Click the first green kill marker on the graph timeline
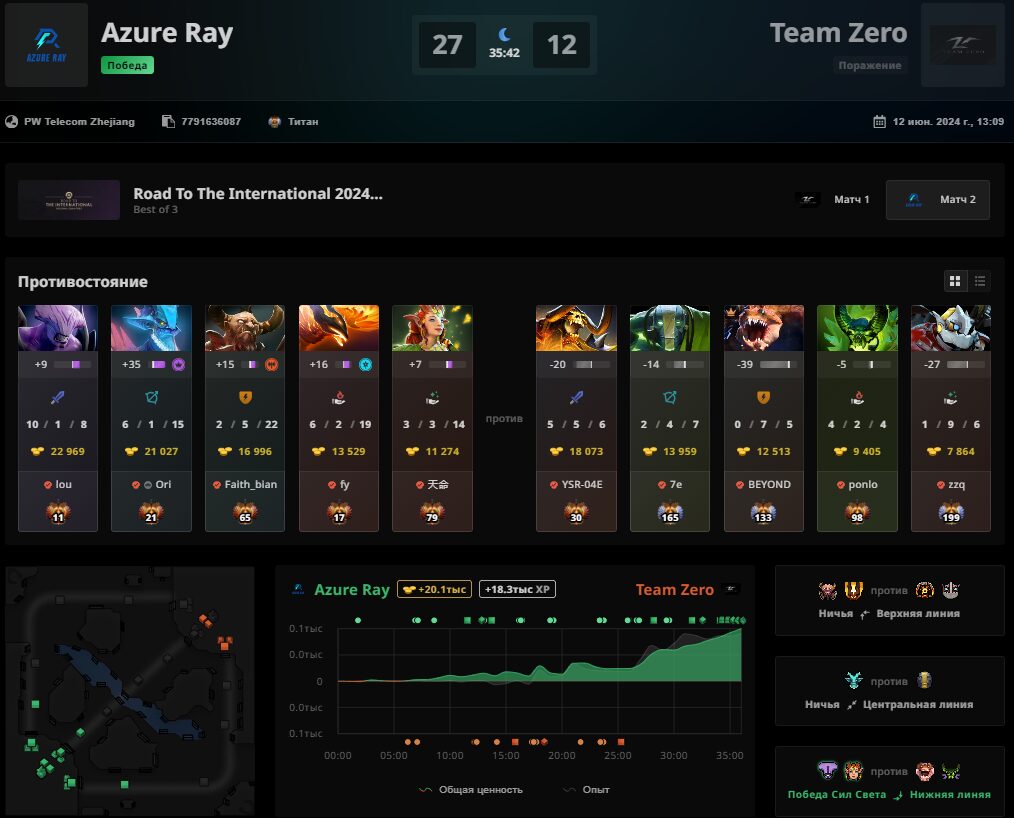The image size is (1014, 818). (x=358, y=620)
